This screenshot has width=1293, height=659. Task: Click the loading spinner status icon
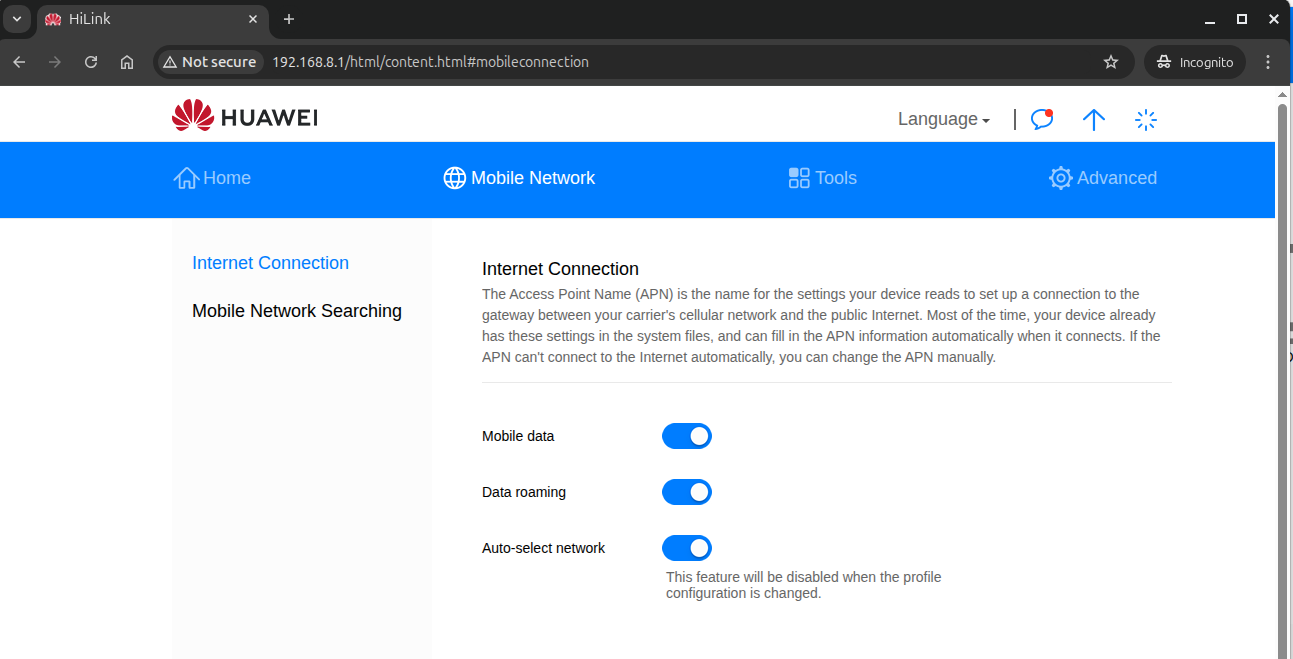tap(1146, 120)
